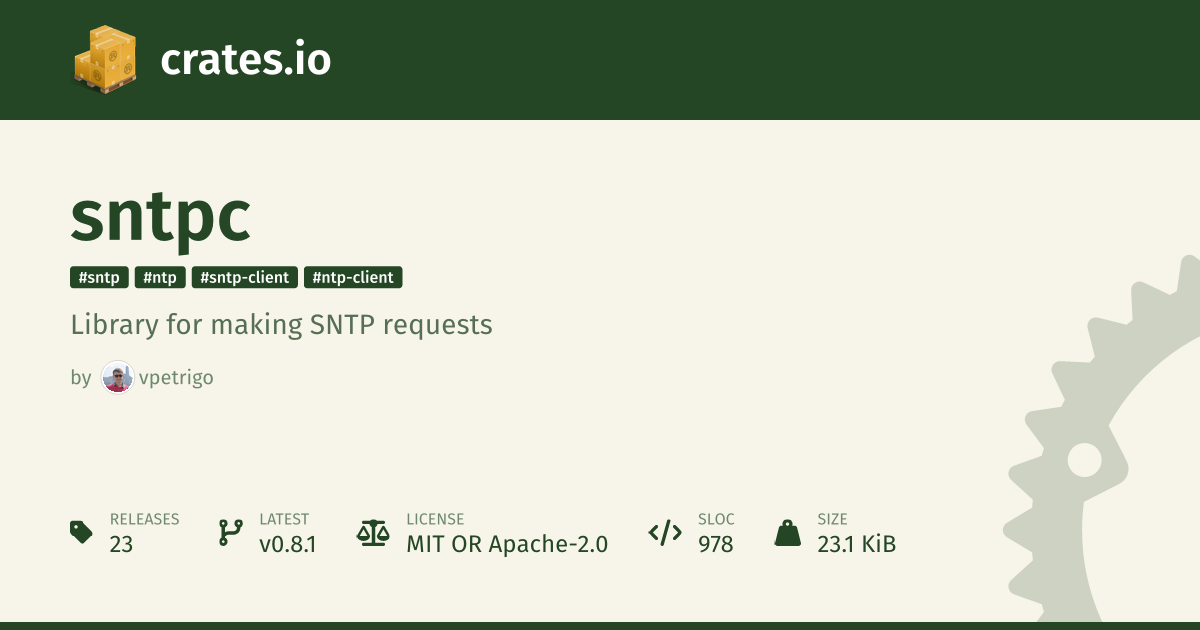1200x630 pixels.
Task: Open the #ntp-client keyword tag
Action: (x=353, y=277)
